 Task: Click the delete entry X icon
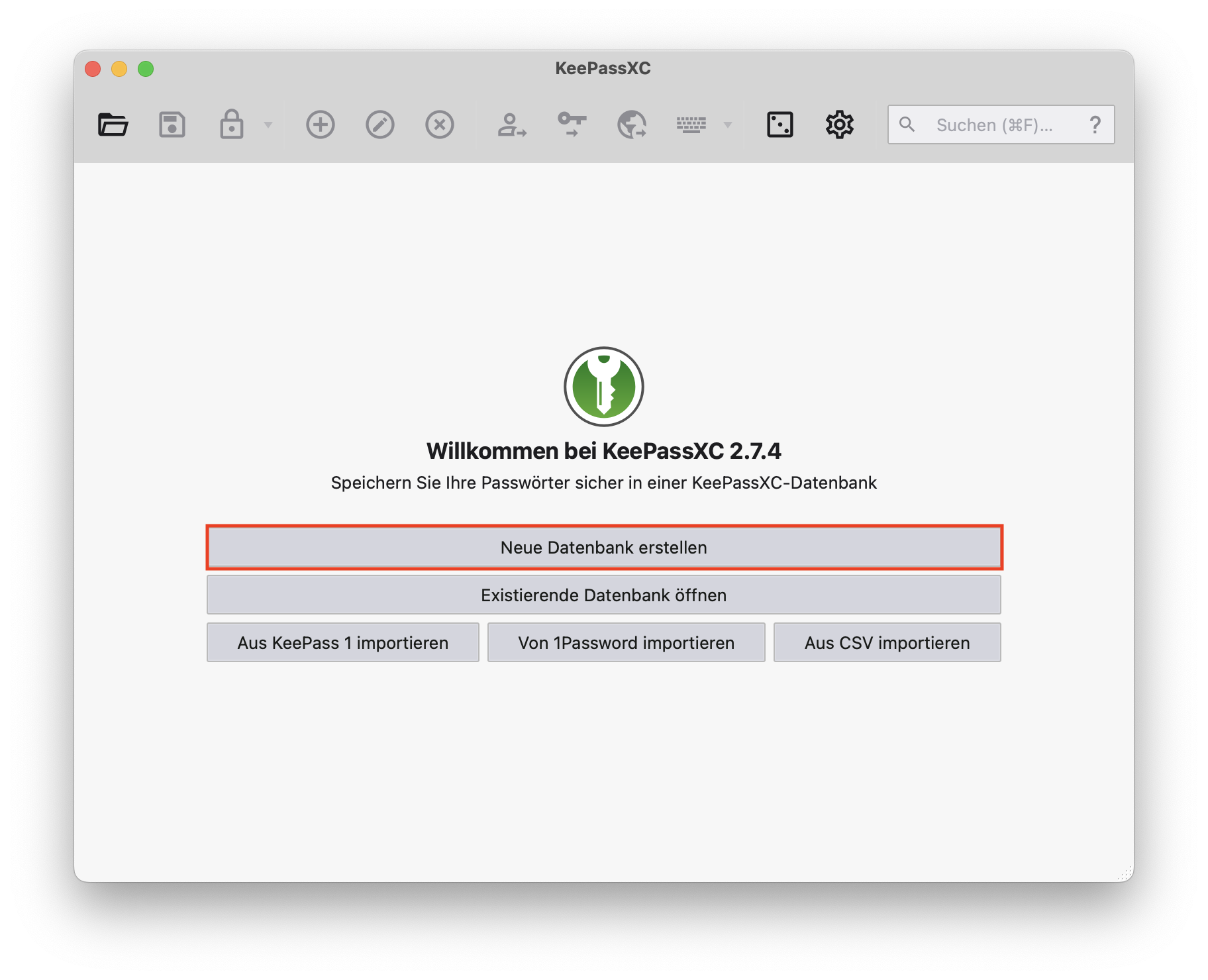tap(440, 124)
